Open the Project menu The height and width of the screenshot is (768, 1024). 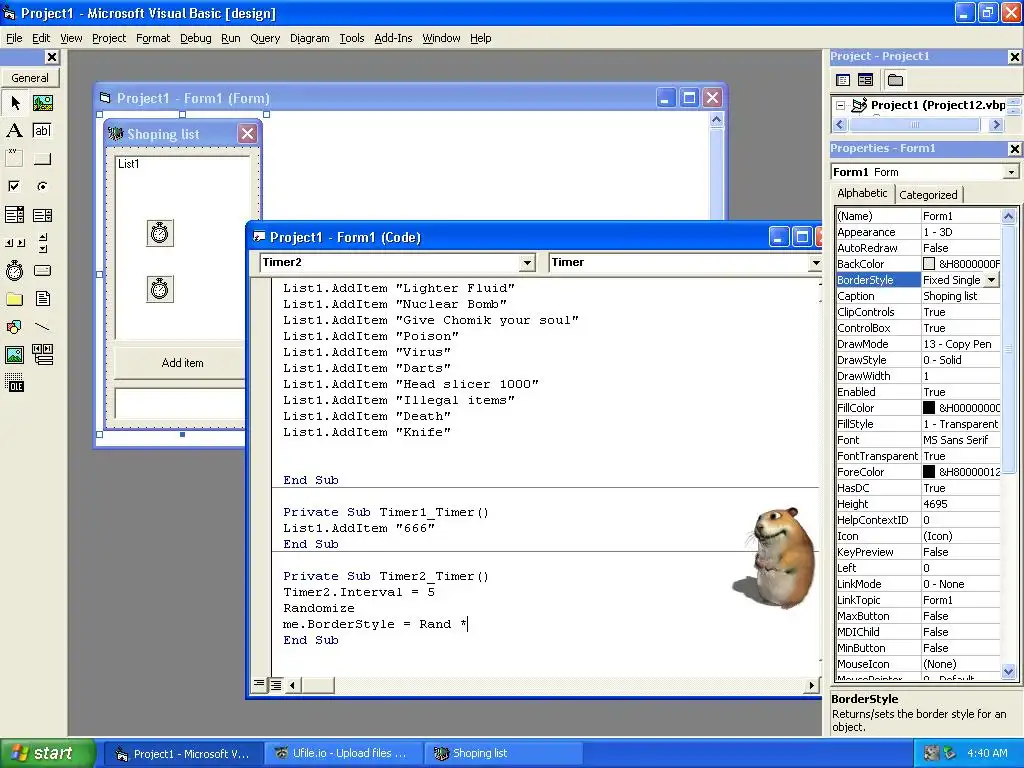[108, 39]
